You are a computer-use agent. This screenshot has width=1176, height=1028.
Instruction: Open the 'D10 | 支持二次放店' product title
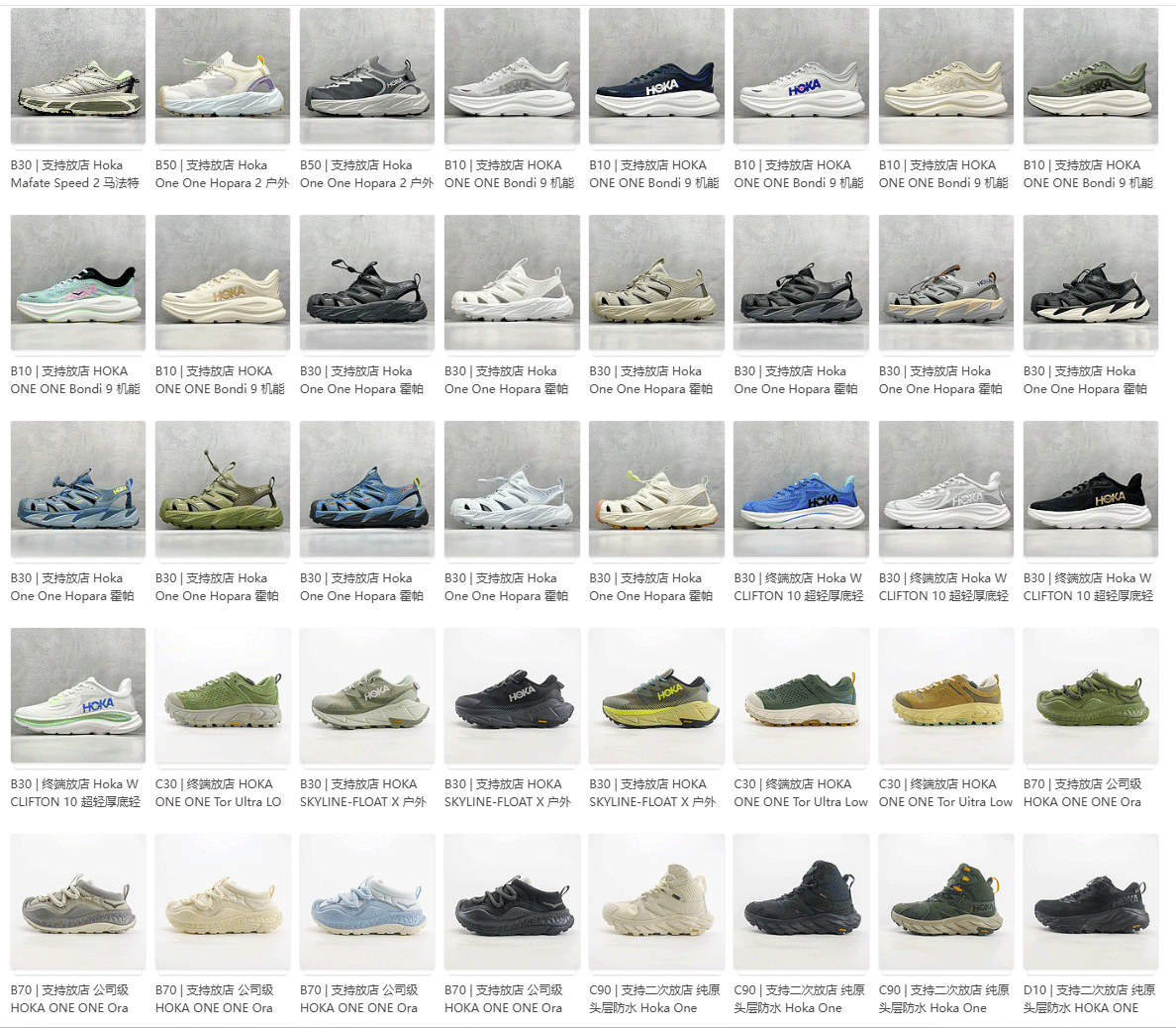1089,999
